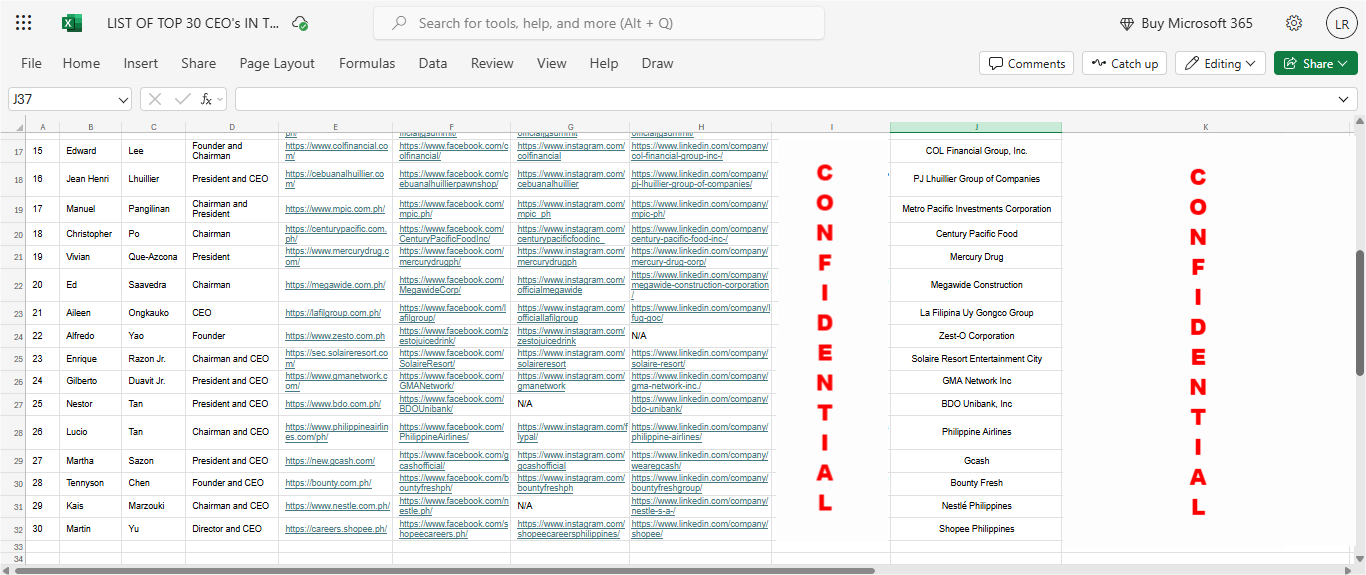Expand the Name Box dropdown showing J37
Viewport: 1366px width, 575px height.
[x=123, y=99]
